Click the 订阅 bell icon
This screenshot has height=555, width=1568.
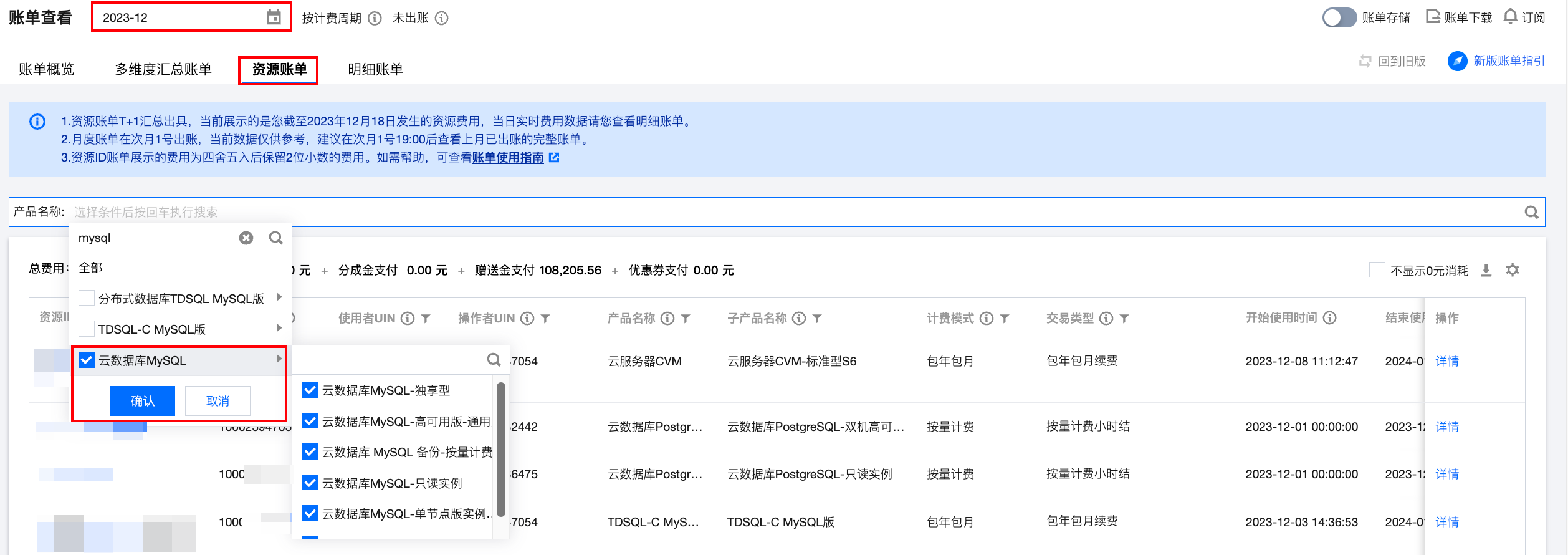pos(1510,17)
